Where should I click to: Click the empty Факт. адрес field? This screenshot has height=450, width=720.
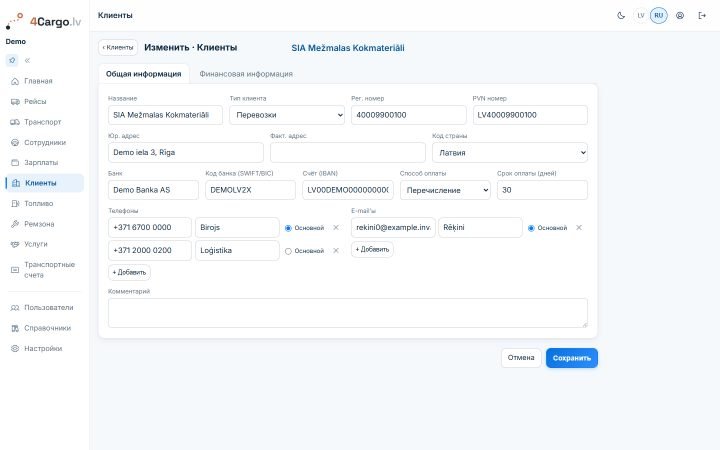tap(348, 152)
